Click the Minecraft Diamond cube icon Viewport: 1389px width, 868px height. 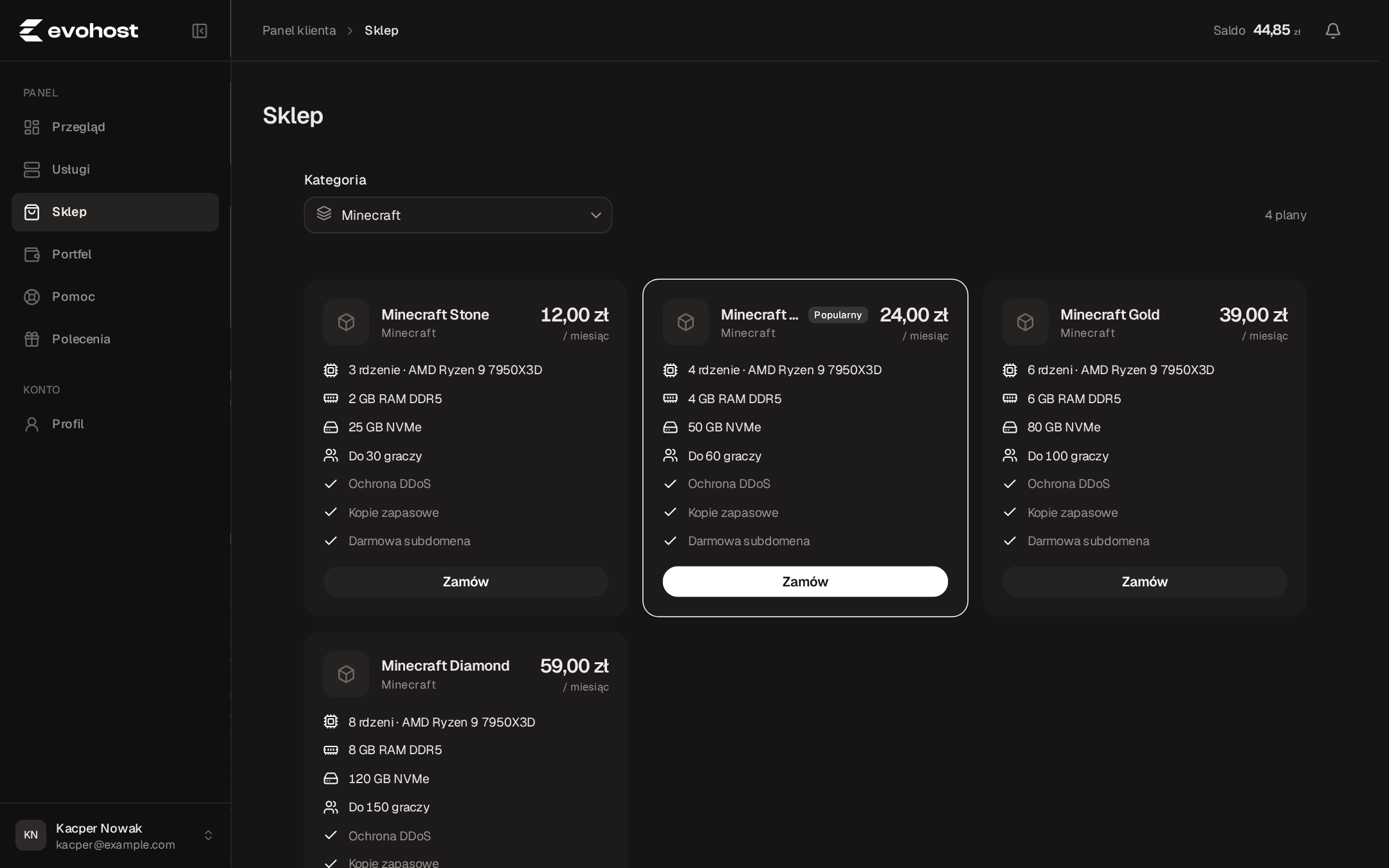(x=346, y=674)
